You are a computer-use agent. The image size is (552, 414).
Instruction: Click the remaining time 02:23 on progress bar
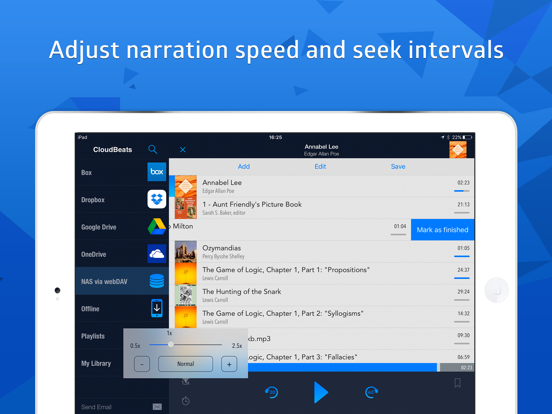(466, 368)
